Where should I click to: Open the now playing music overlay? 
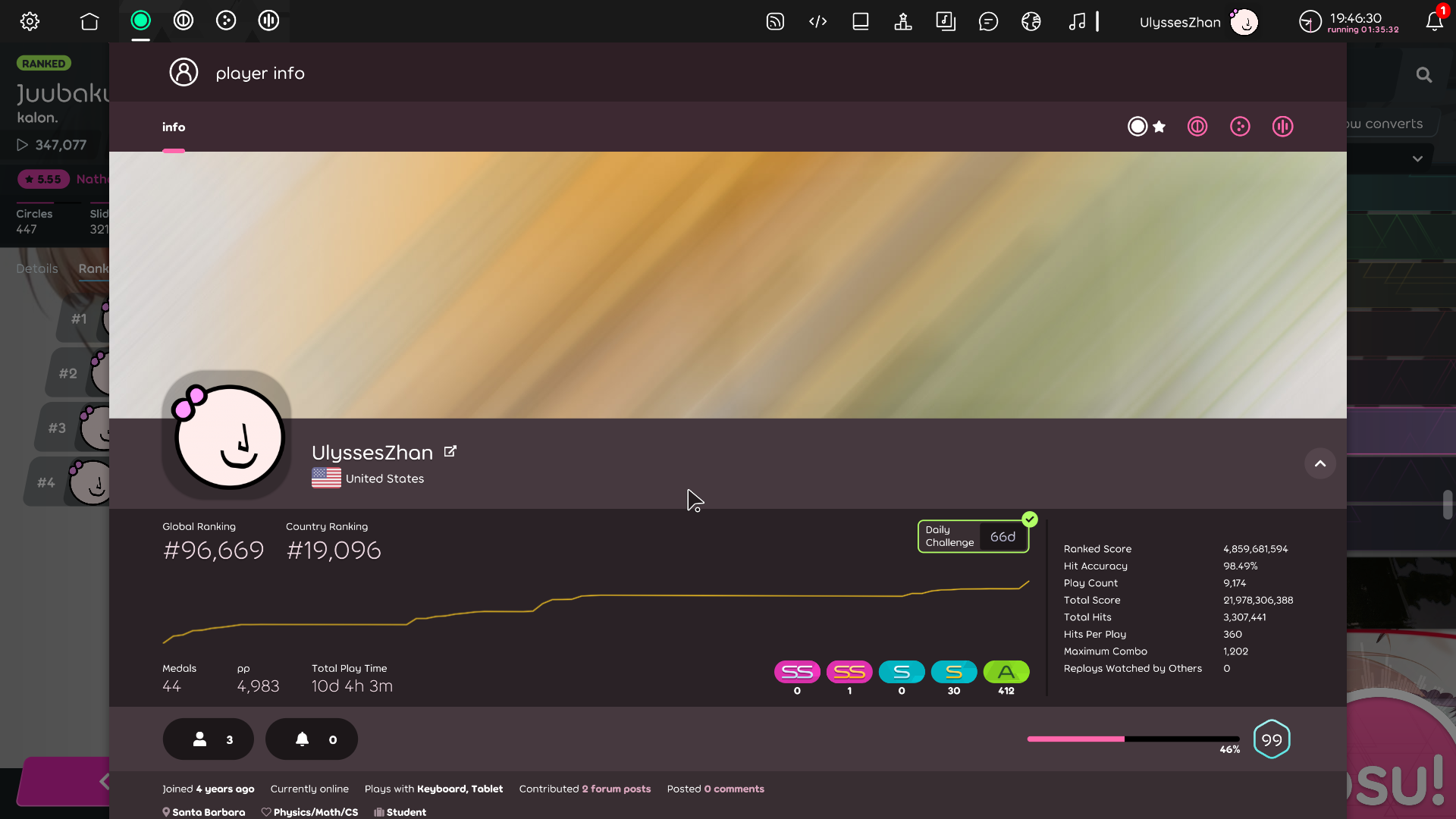coord(1079,20)
